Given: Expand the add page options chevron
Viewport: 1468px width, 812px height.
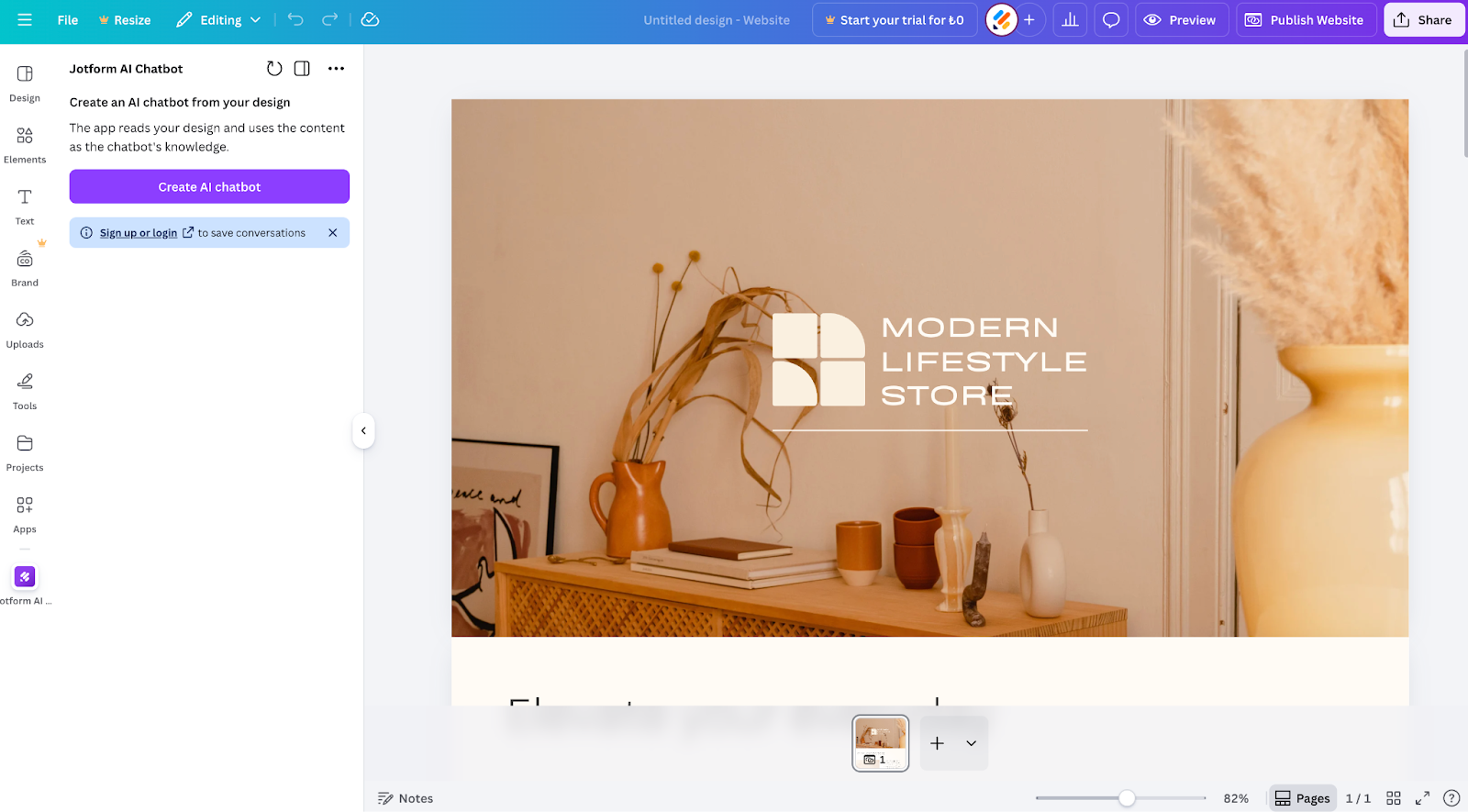Looking at the screenshot, I should click(971, 743).
